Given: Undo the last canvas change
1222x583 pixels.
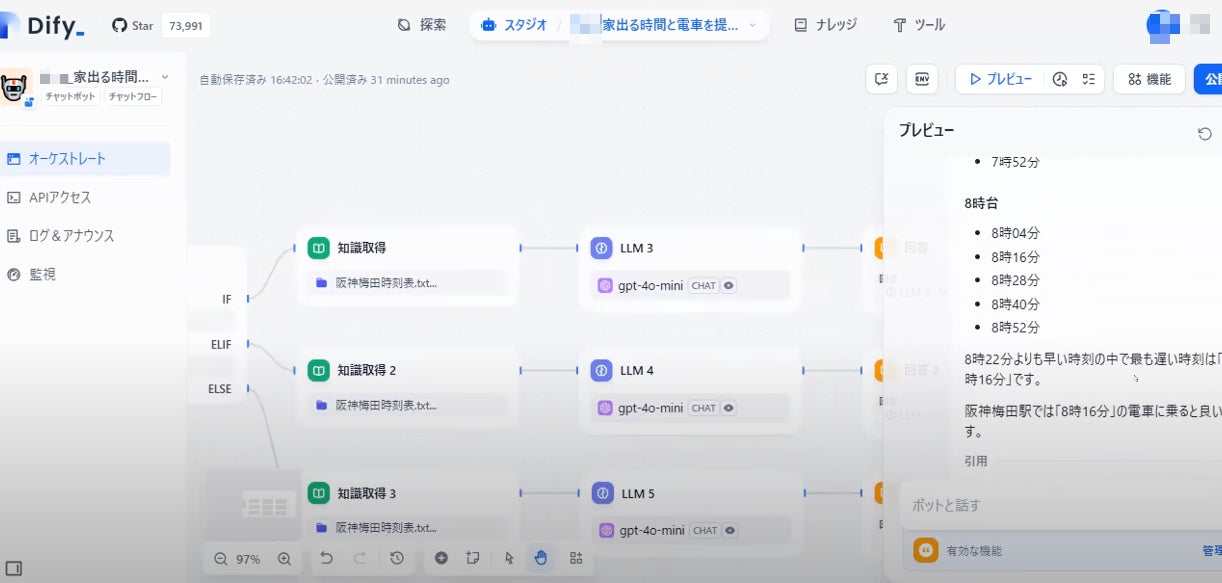Looking at the screenshot, I should click(x=326, y=558).
